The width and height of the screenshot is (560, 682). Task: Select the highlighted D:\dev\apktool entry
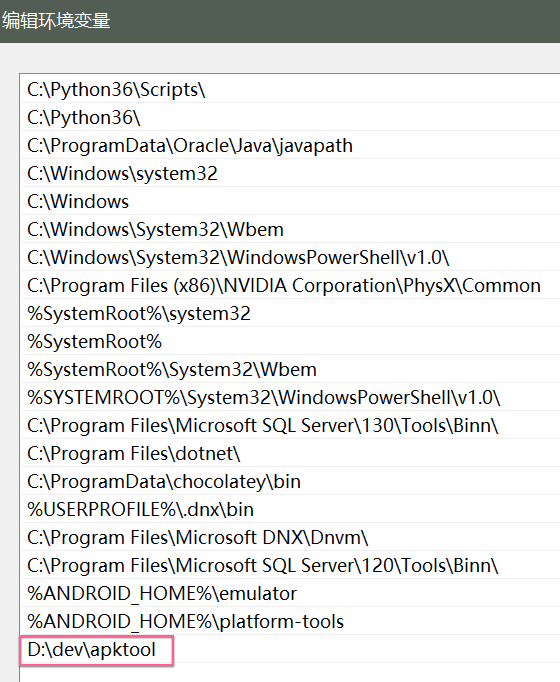coord(290,649)
